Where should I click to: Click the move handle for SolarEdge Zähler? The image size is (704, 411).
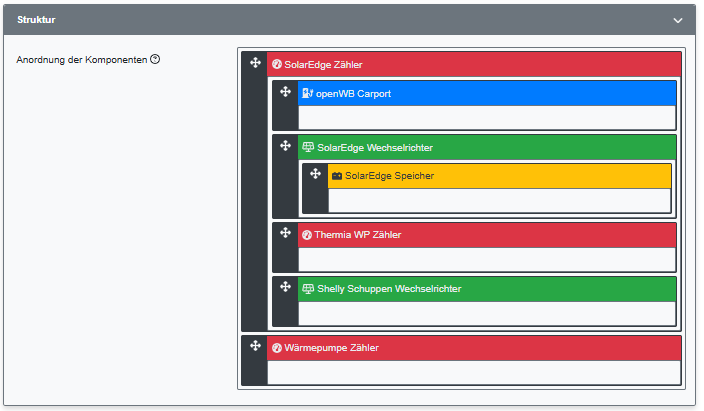255,62
